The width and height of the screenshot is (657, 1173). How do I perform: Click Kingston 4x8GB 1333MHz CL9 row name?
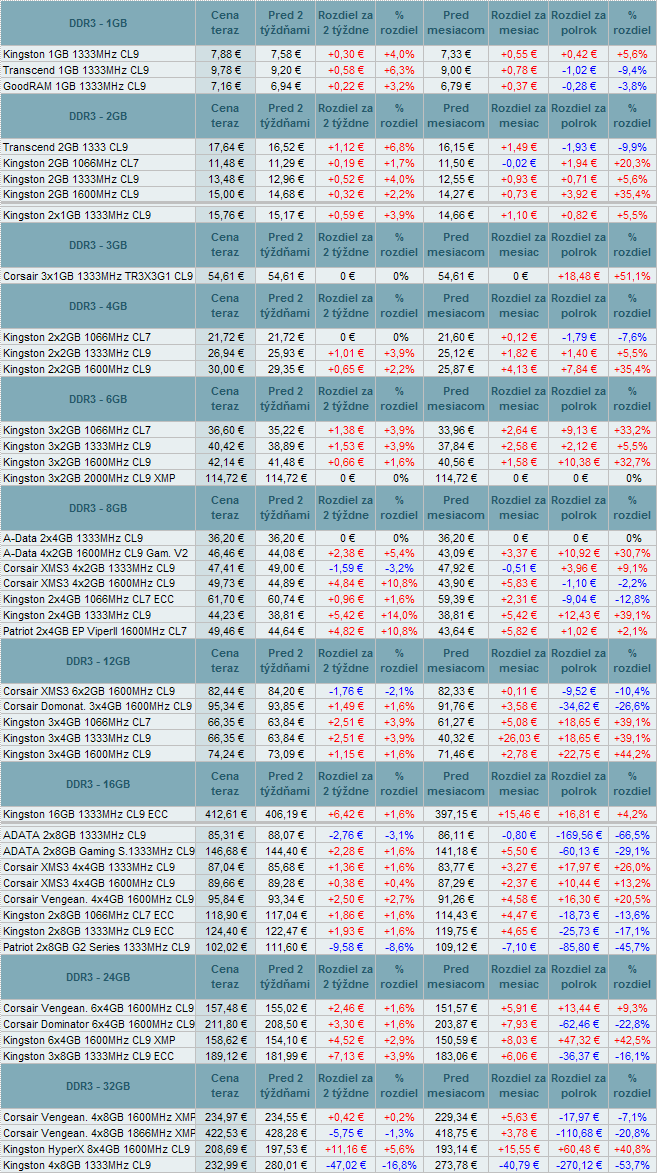[77, 1165]
